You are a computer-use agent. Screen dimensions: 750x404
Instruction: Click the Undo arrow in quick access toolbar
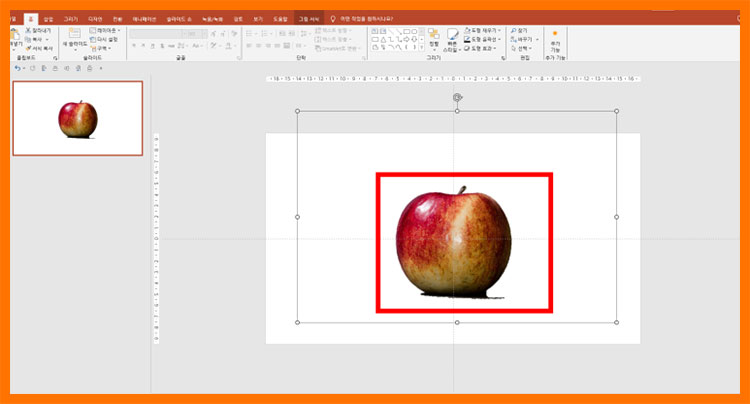point(17,68)
